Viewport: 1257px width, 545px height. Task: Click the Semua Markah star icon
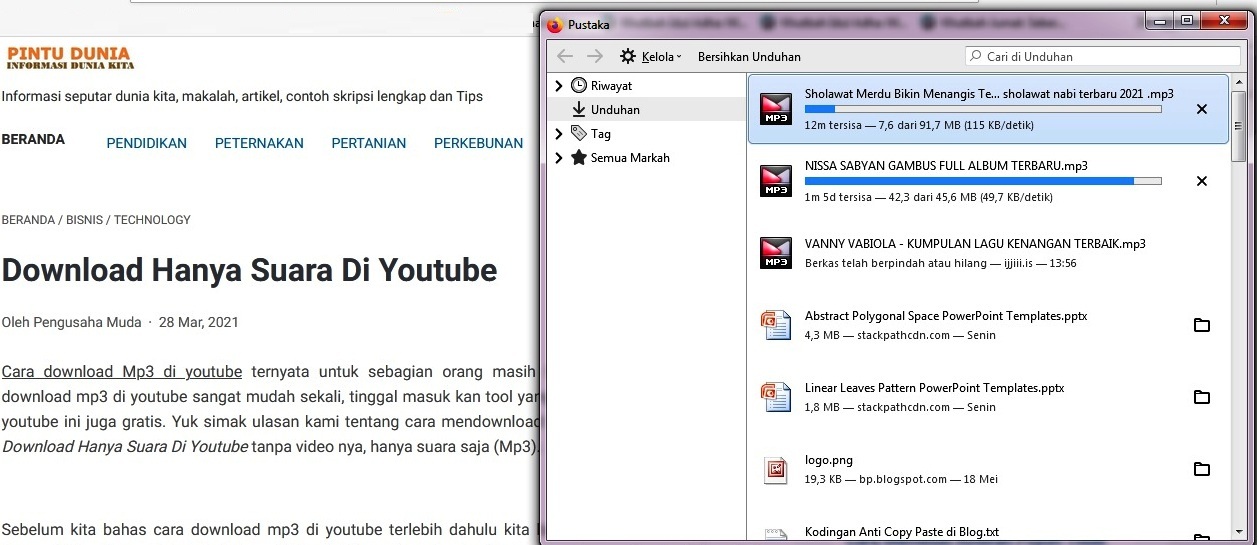(578, 158)
